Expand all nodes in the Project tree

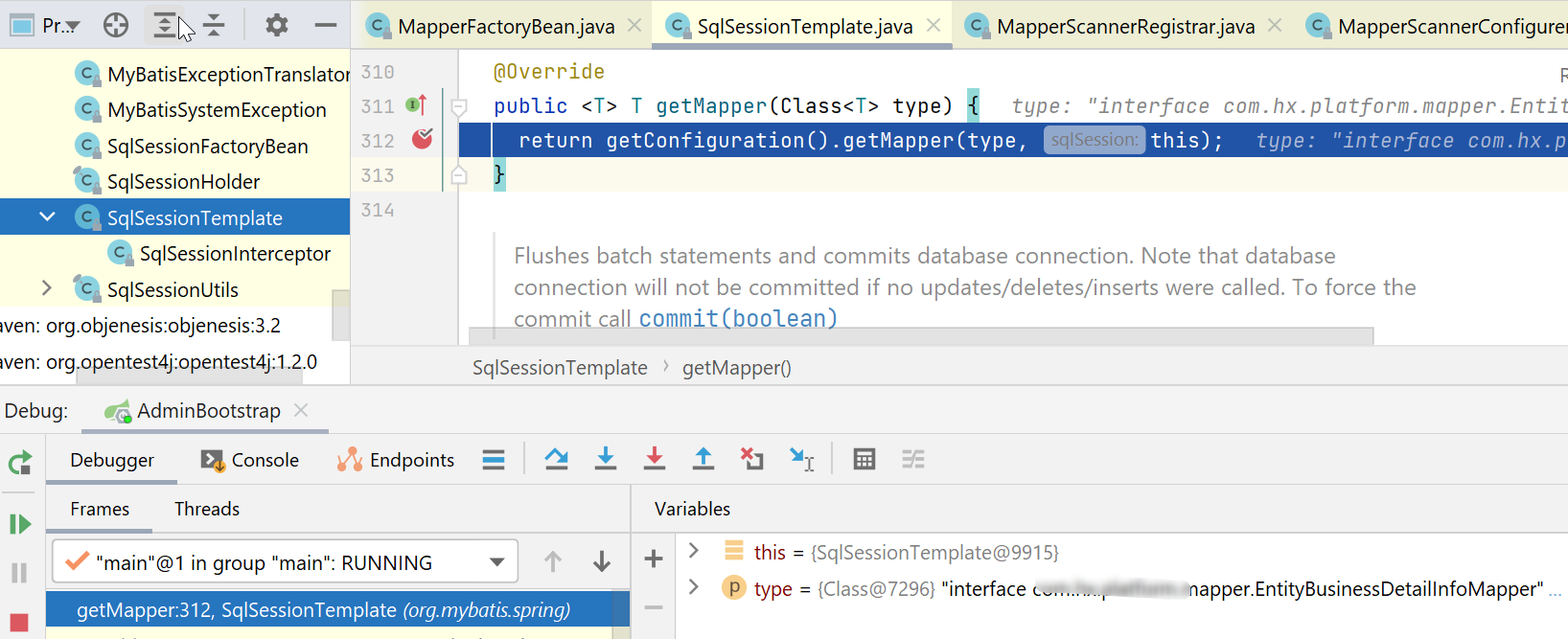coord(165,25)
